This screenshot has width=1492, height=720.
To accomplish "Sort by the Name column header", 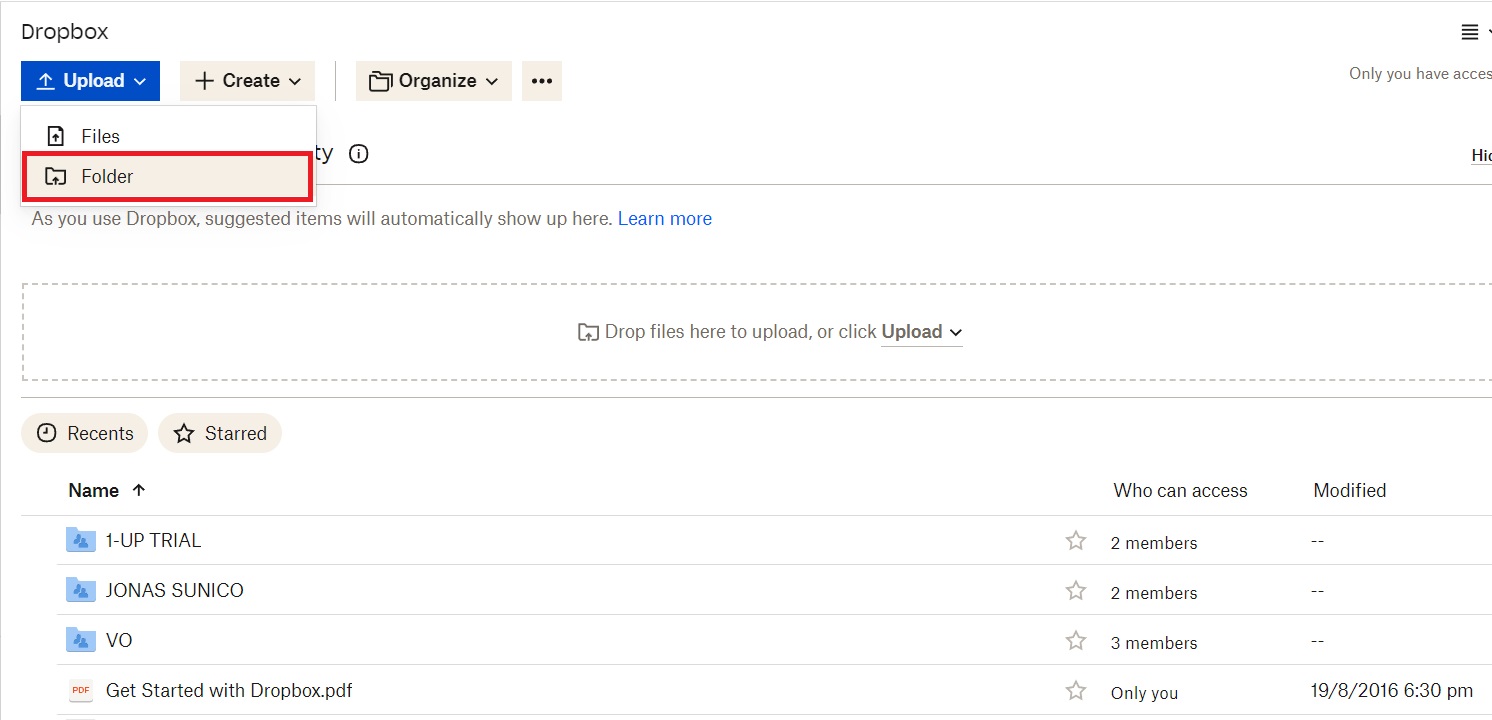I will (94, 490).
